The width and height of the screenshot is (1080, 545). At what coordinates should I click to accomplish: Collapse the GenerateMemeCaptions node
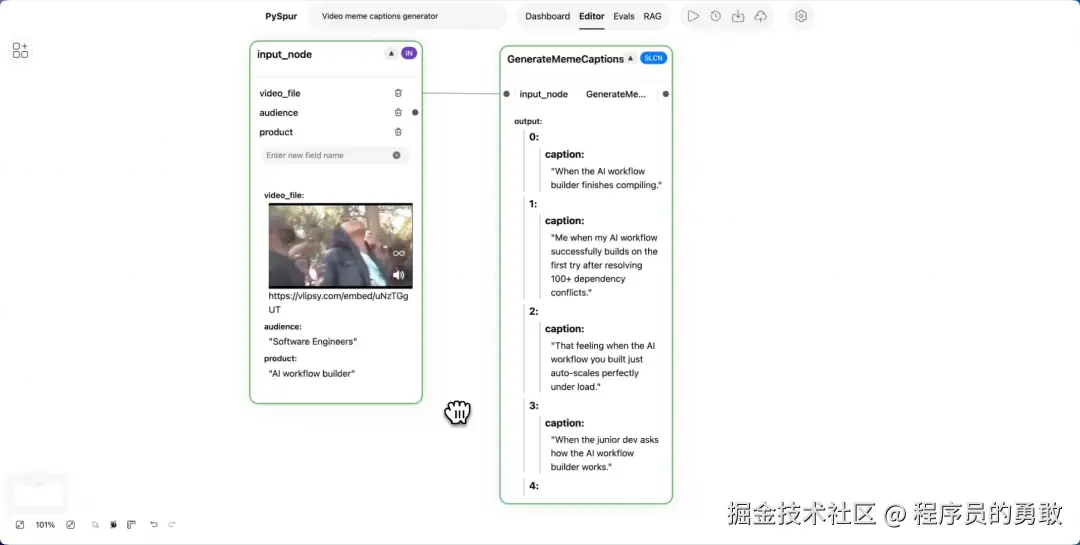(630, 59)
